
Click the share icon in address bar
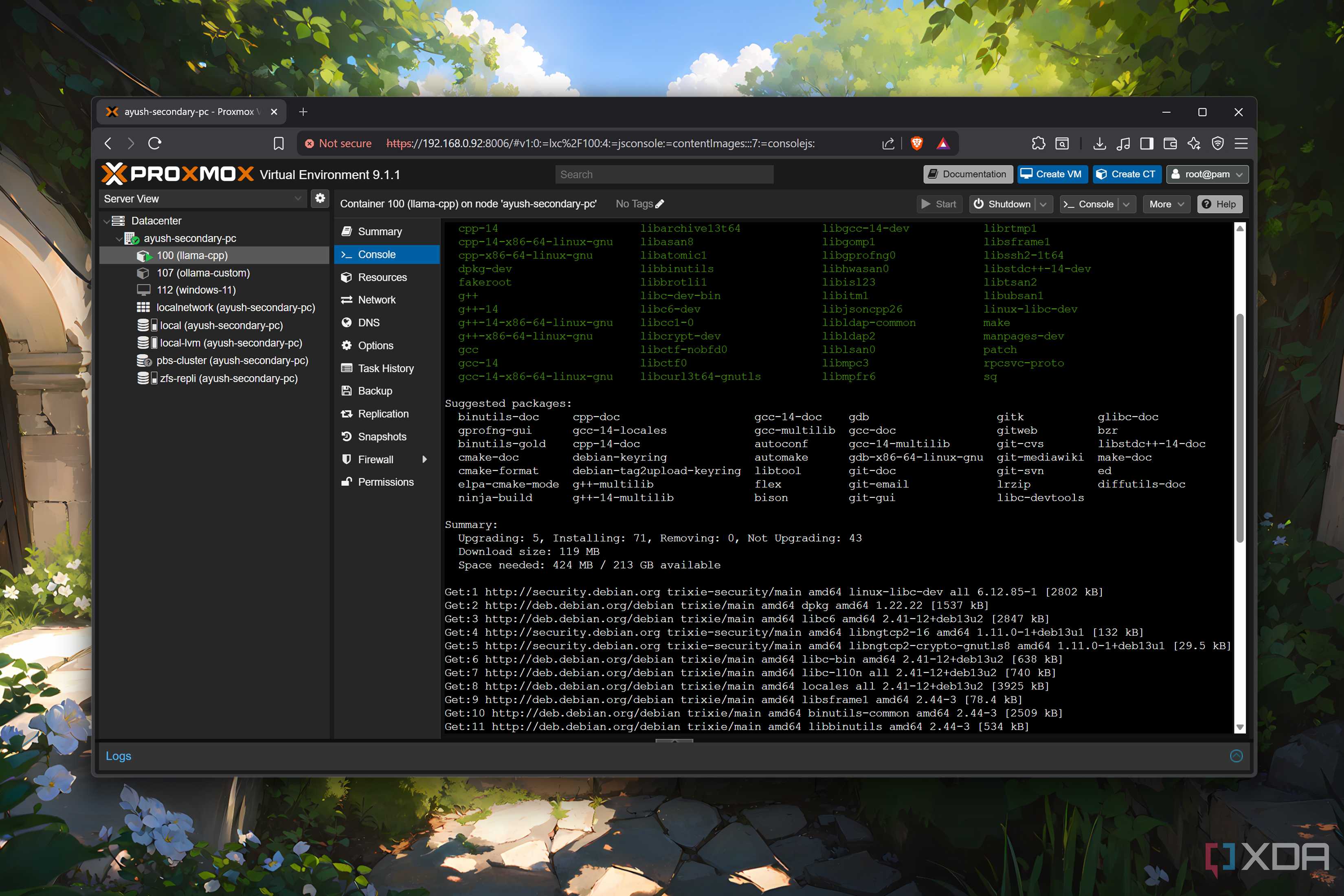(887, 143)
